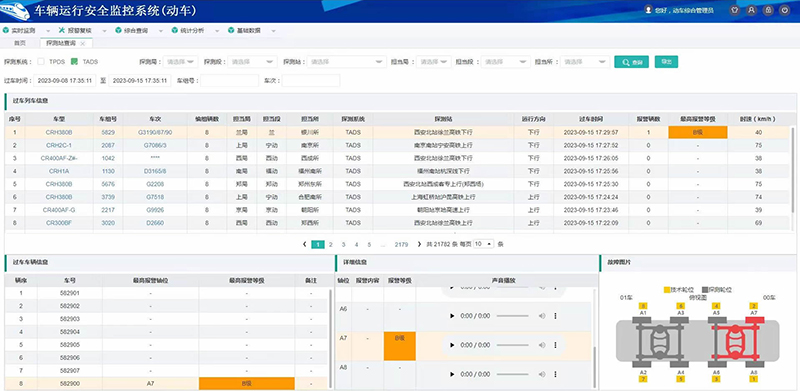Mute the A8 audio player
800x391 pixels.
(x=542, y=374)
